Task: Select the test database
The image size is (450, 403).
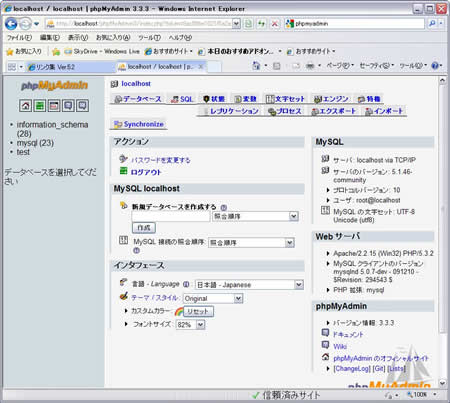Action: (x=23, y=152)
